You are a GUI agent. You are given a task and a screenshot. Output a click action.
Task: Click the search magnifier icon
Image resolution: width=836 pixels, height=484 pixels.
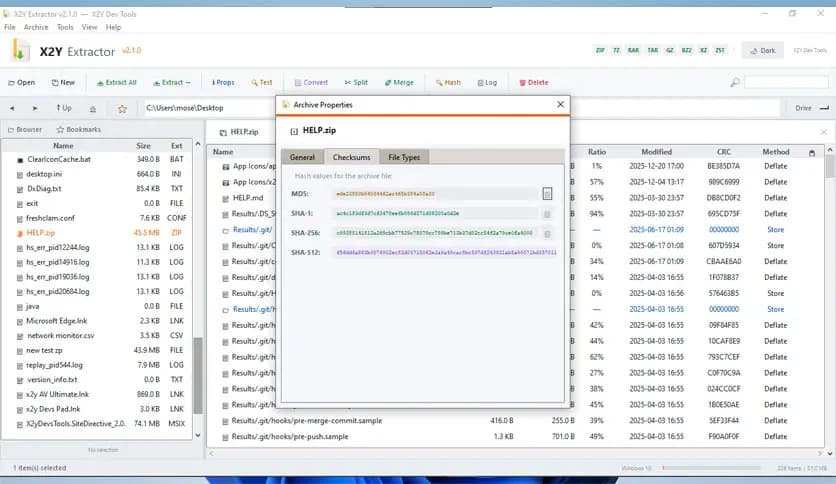735,83
